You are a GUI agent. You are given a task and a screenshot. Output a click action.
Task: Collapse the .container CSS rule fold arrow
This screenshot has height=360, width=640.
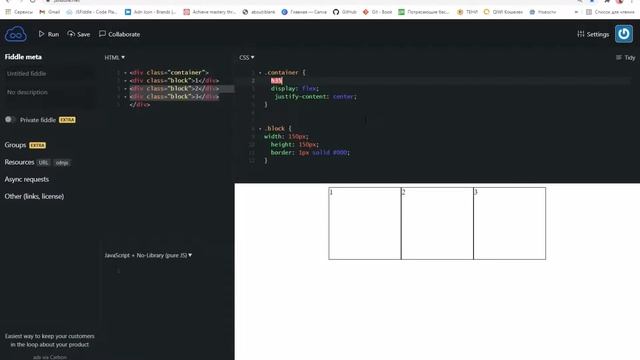pyautogui.click(x=260, y=73)
